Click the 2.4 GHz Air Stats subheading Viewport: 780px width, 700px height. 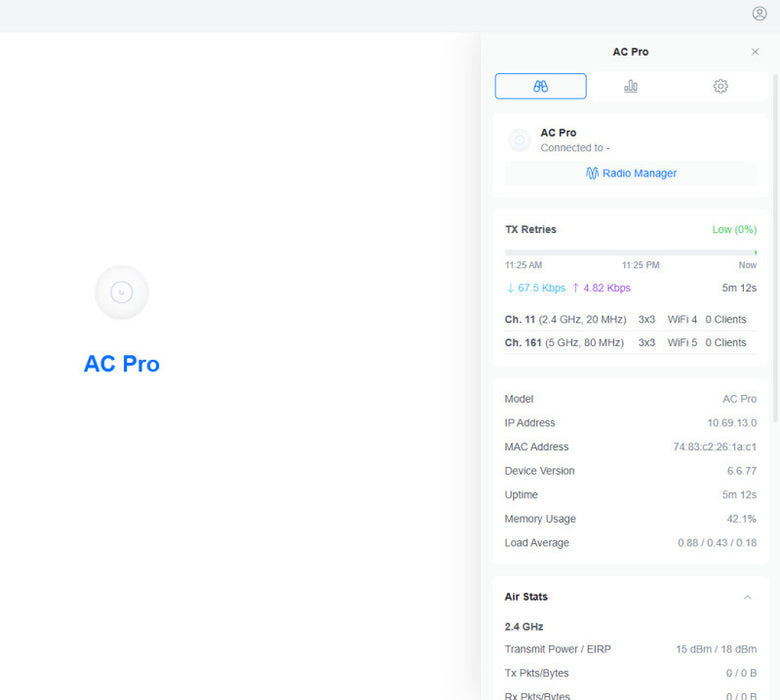(x=523, y=627)
